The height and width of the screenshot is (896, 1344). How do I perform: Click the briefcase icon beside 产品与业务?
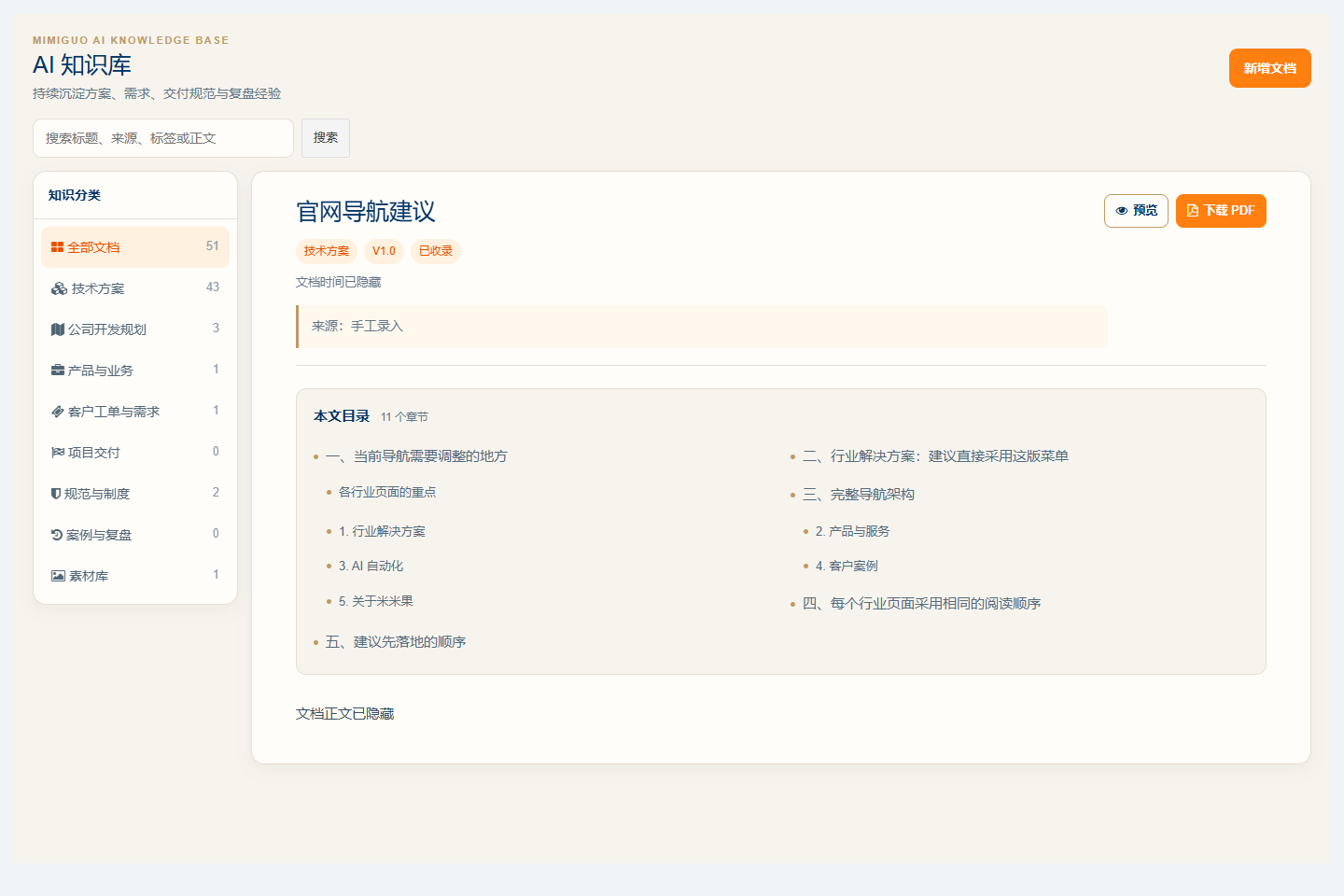coord(58,371)
